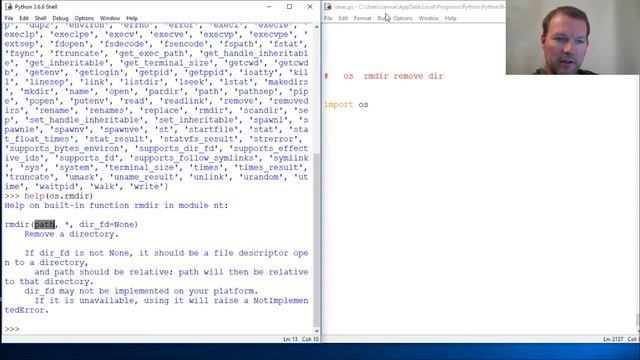
Task: Click 'import os' line in editor
Action: (x=346, y=104)
